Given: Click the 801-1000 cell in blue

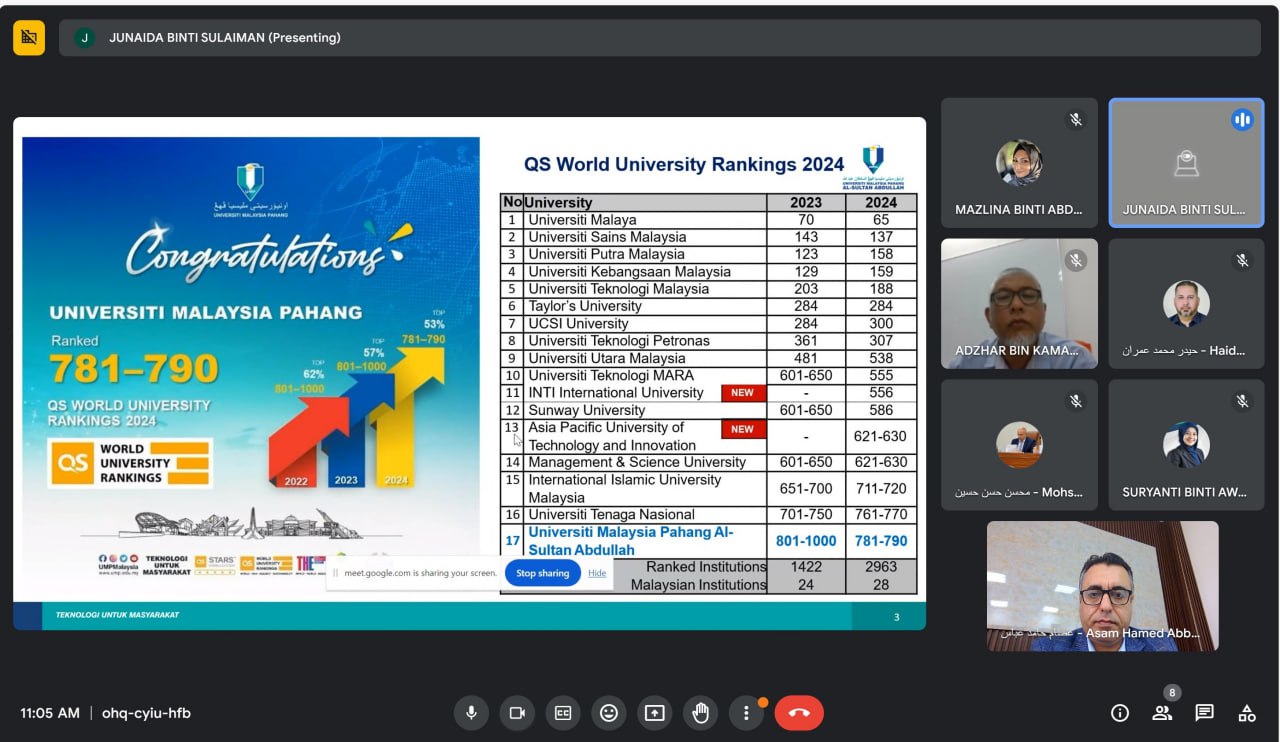Looking at the screenshot, I should (x=806, y=541).
